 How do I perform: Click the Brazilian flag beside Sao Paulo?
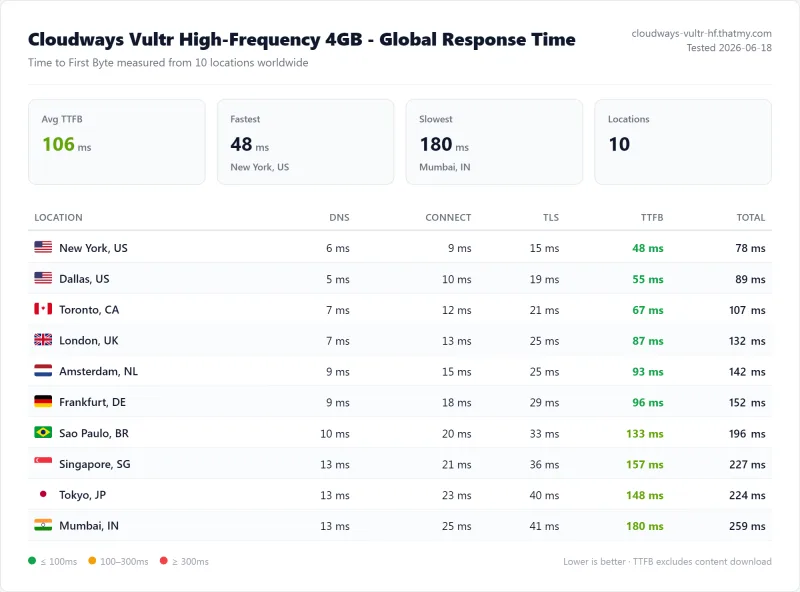(x=43, y=432)
